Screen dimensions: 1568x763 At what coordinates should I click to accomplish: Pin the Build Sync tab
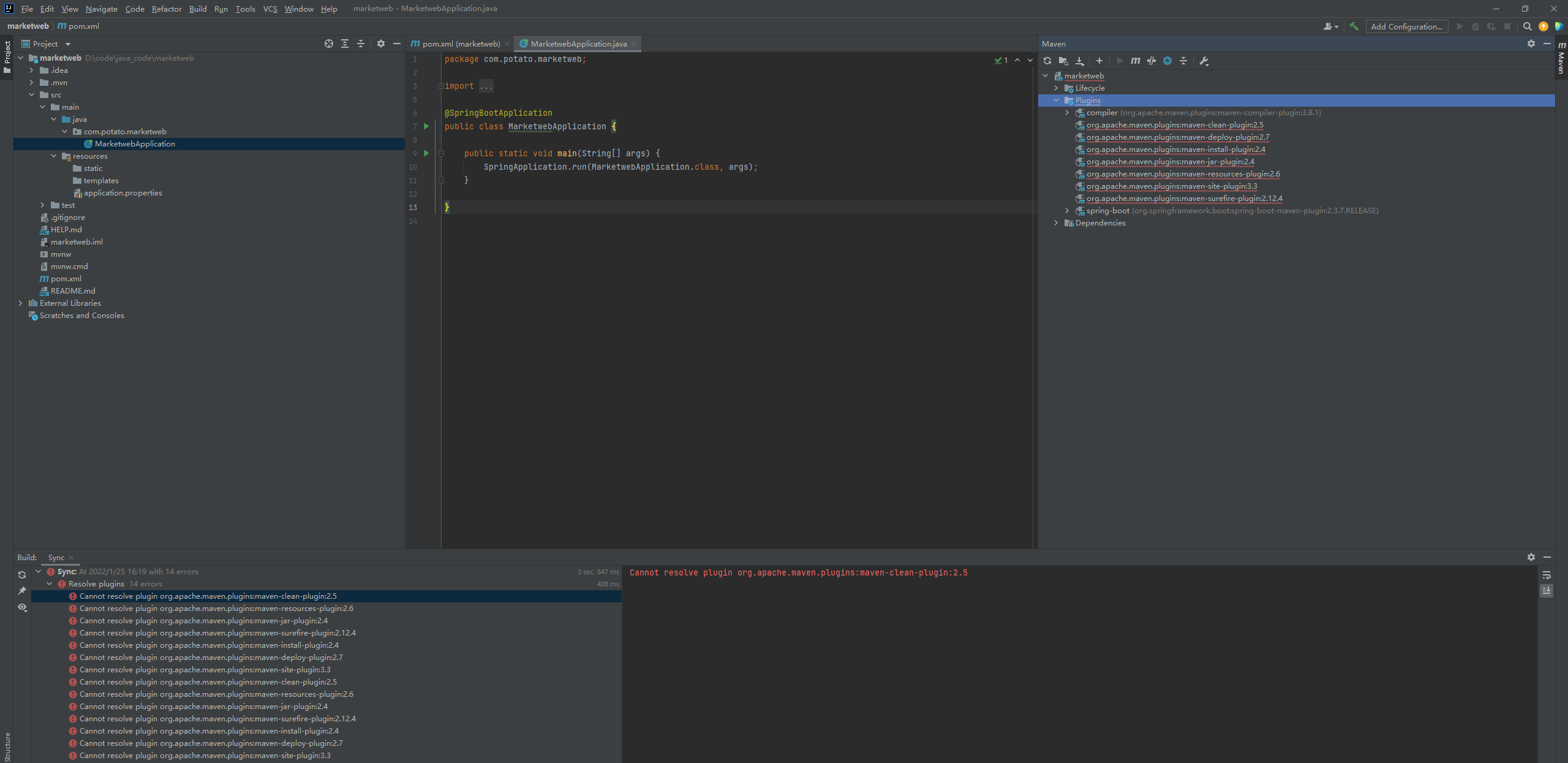click(x=22, y=591)
